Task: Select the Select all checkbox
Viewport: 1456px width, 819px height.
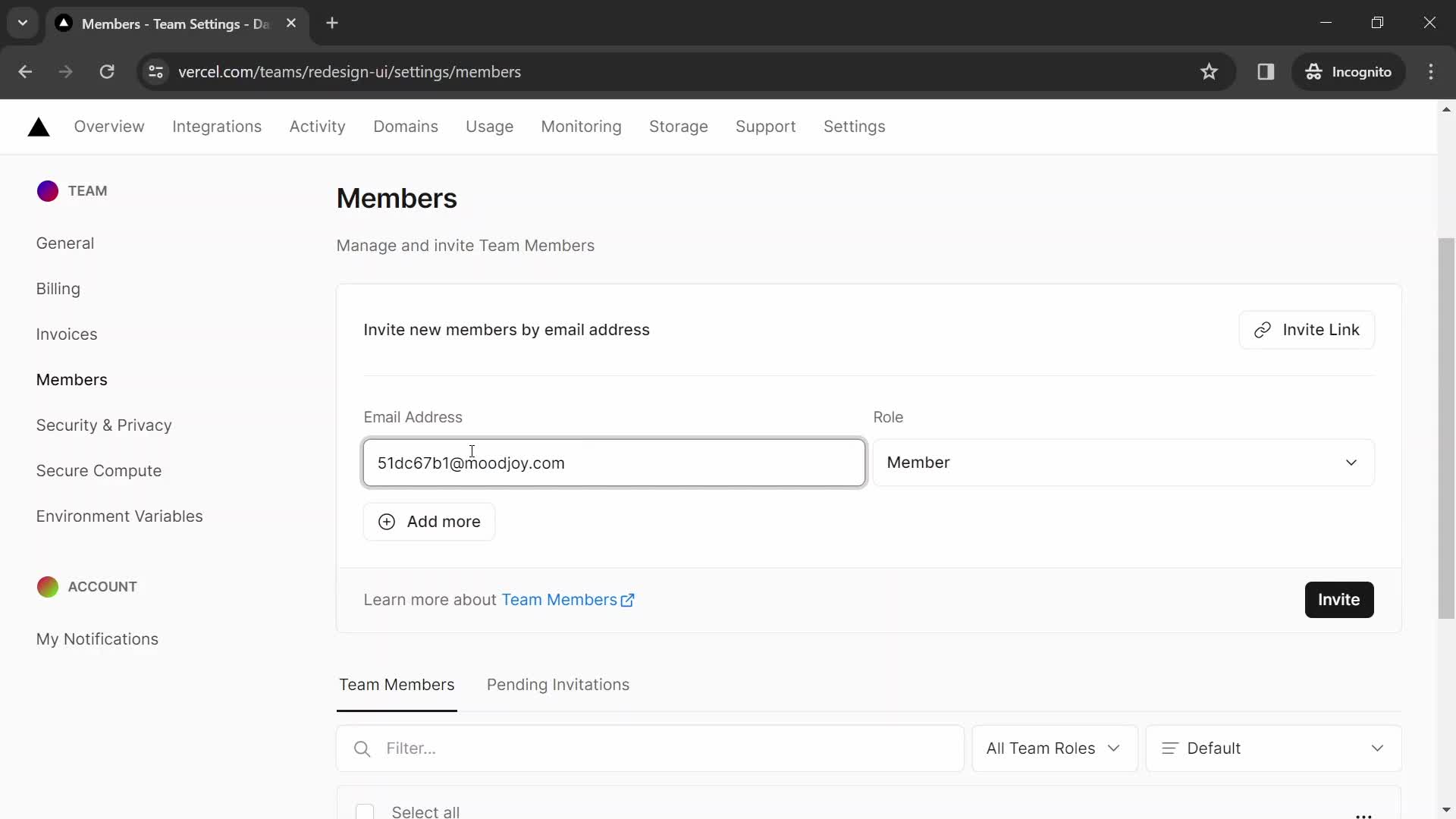Action: click(x=364, y=812)
